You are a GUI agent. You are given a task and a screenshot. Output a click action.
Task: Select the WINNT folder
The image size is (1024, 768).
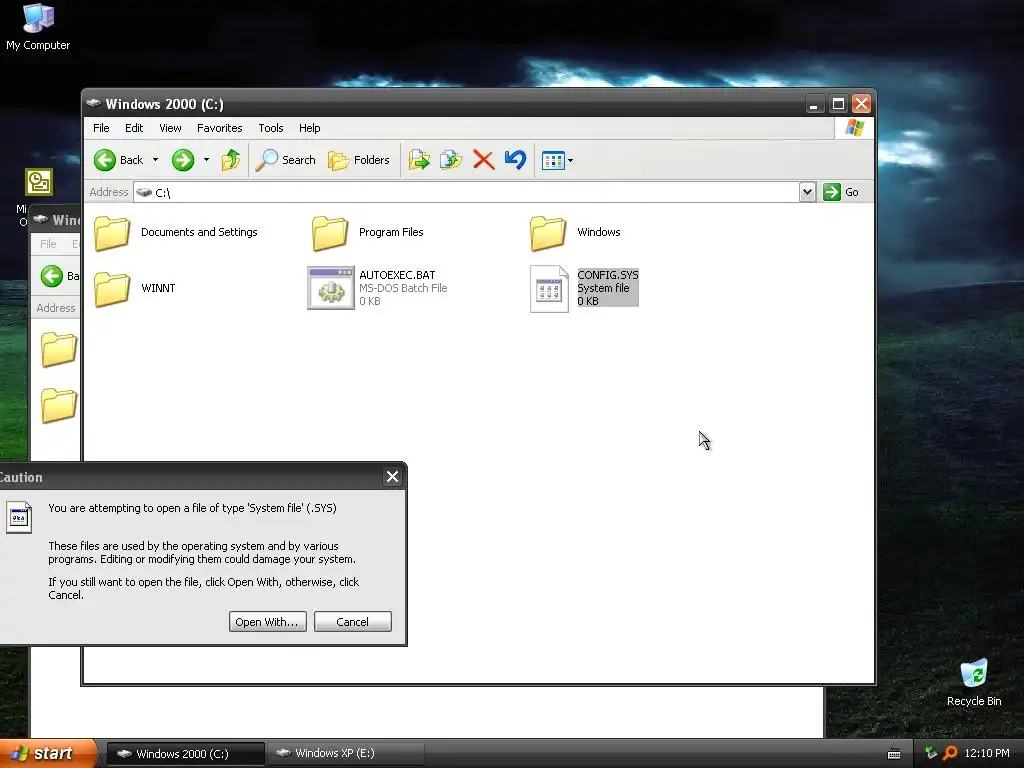(135, 289)
